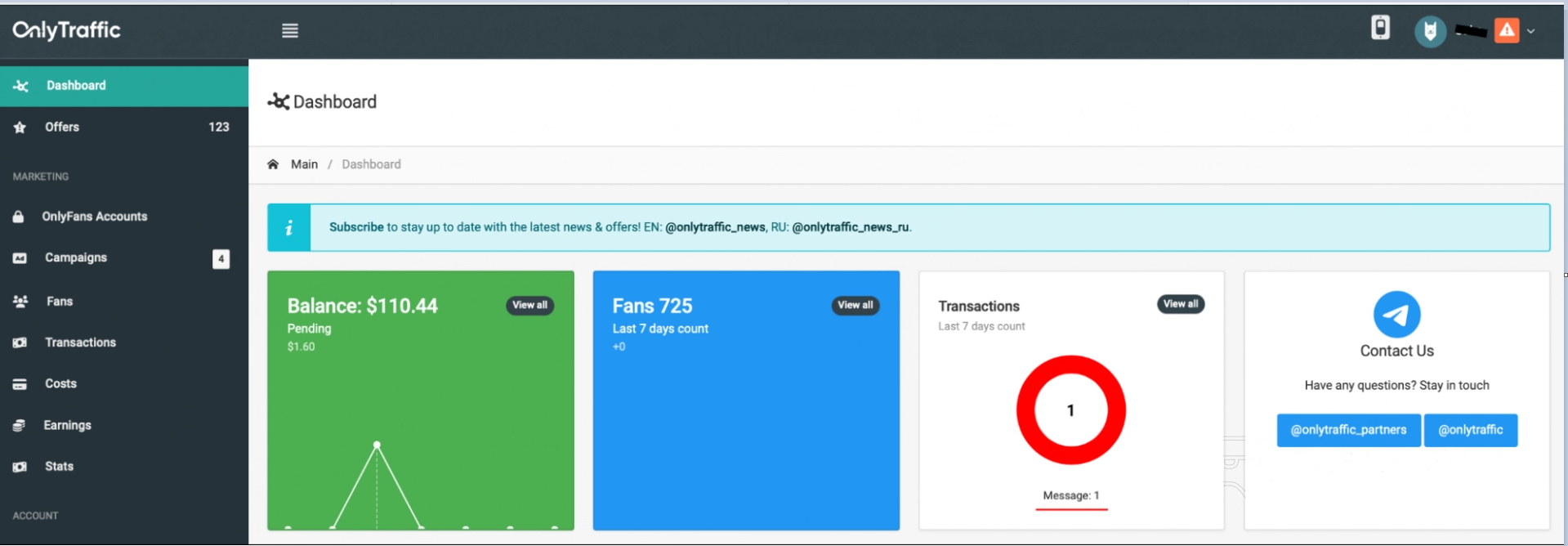Click the Stats sidebar icon
Viewport: 1568px width, 546px height.
tap(20, 467)
